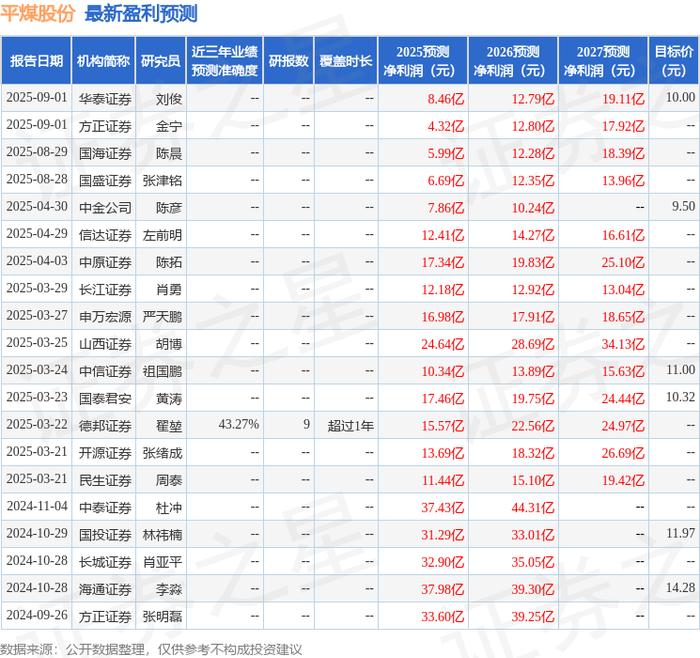700x658 pixels.
Task: Click the 覆盖时长 column header
Action: click(346, 61)
